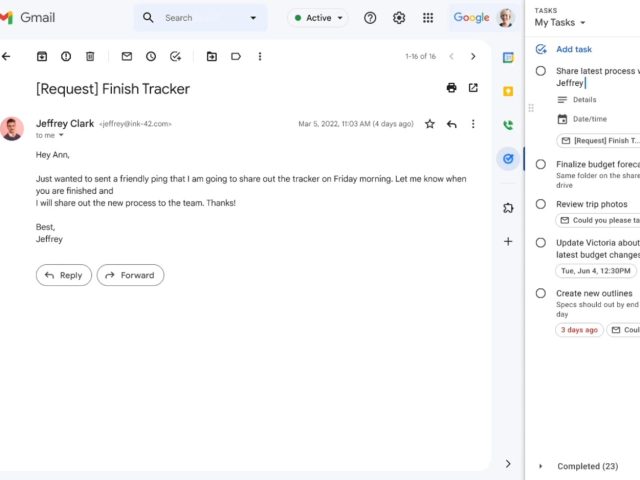
Task: Hide the side panel with bottom chevron
Action: point(508,464)
